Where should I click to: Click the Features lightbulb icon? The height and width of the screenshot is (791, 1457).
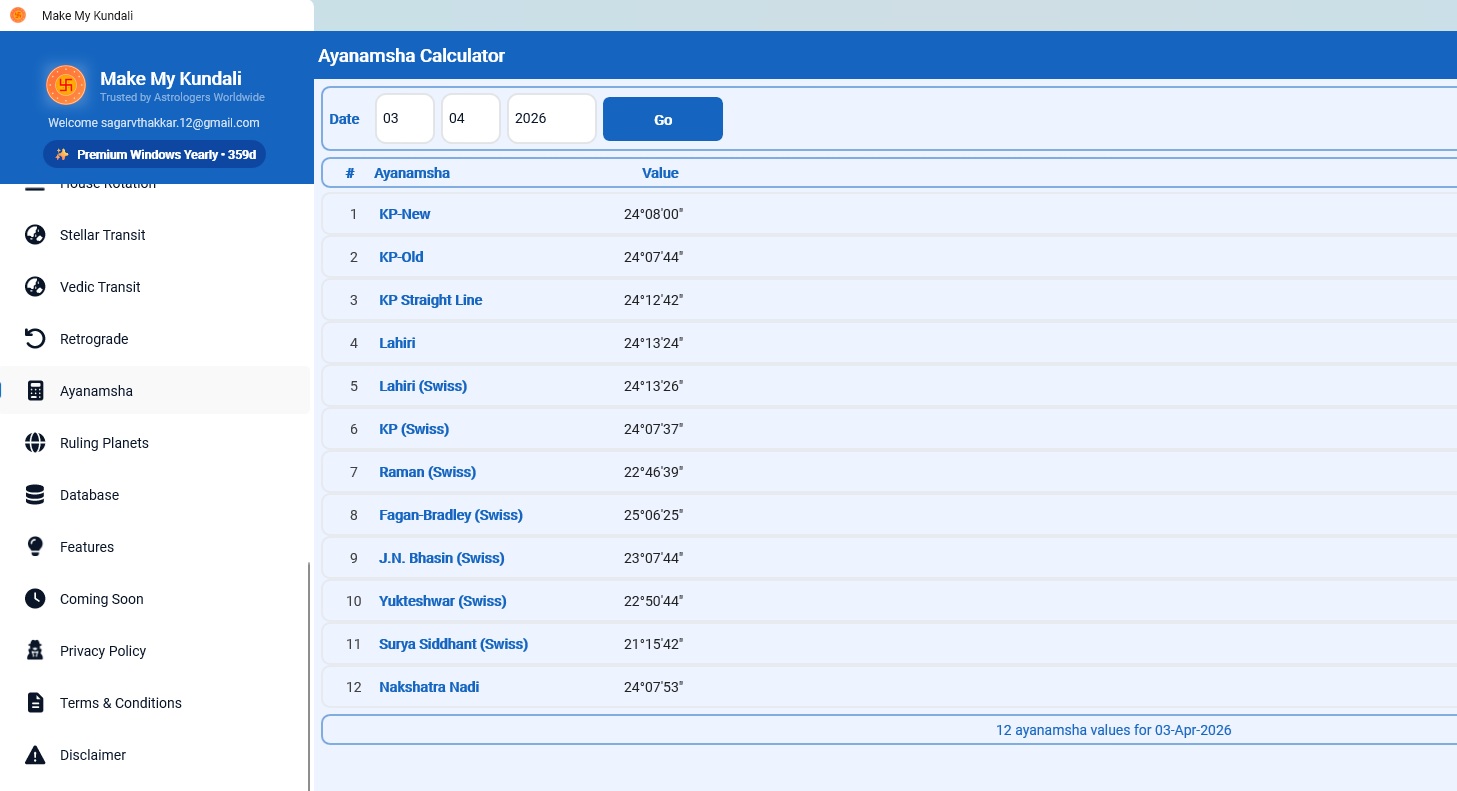[x=35, y=547]
